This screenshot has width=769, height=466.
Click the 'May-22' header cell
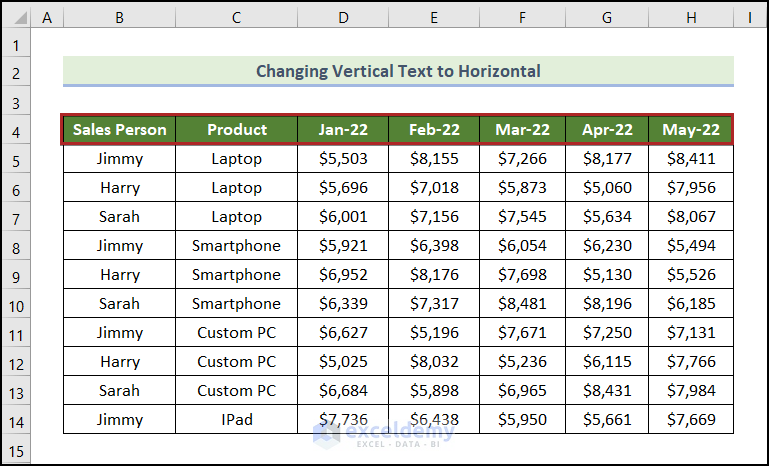point(690,130)
